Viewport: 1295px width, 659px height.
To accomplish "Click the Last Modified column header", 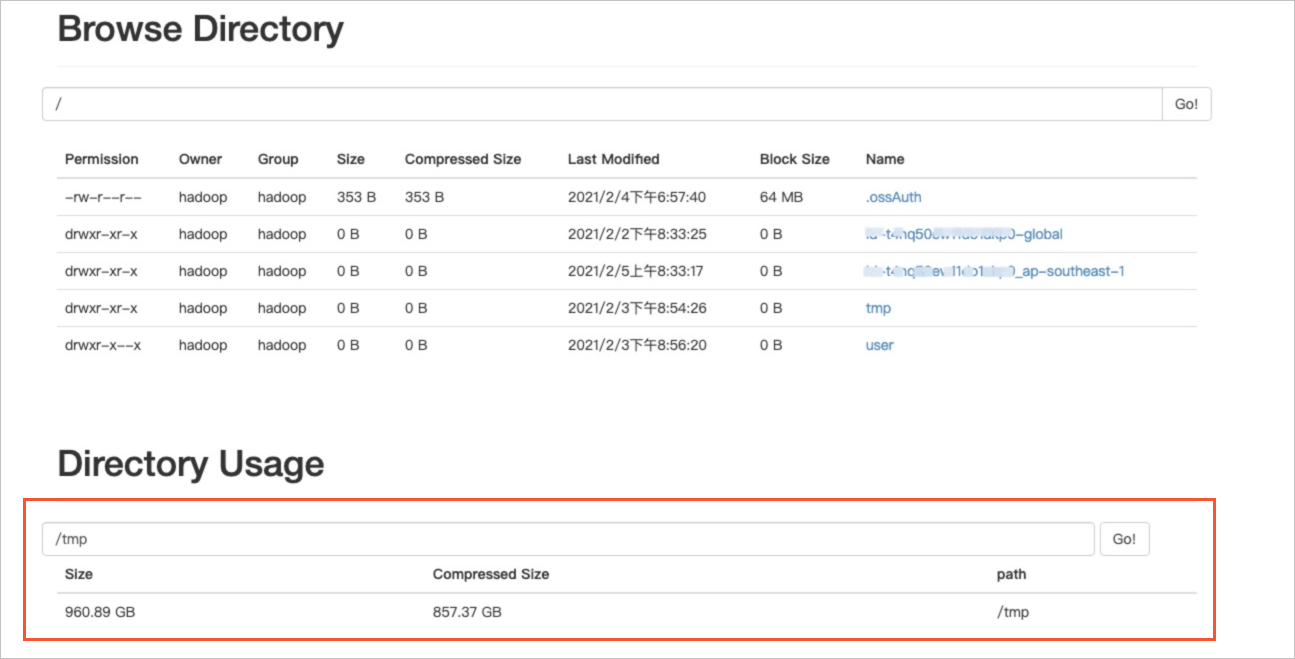I will 614,159.
